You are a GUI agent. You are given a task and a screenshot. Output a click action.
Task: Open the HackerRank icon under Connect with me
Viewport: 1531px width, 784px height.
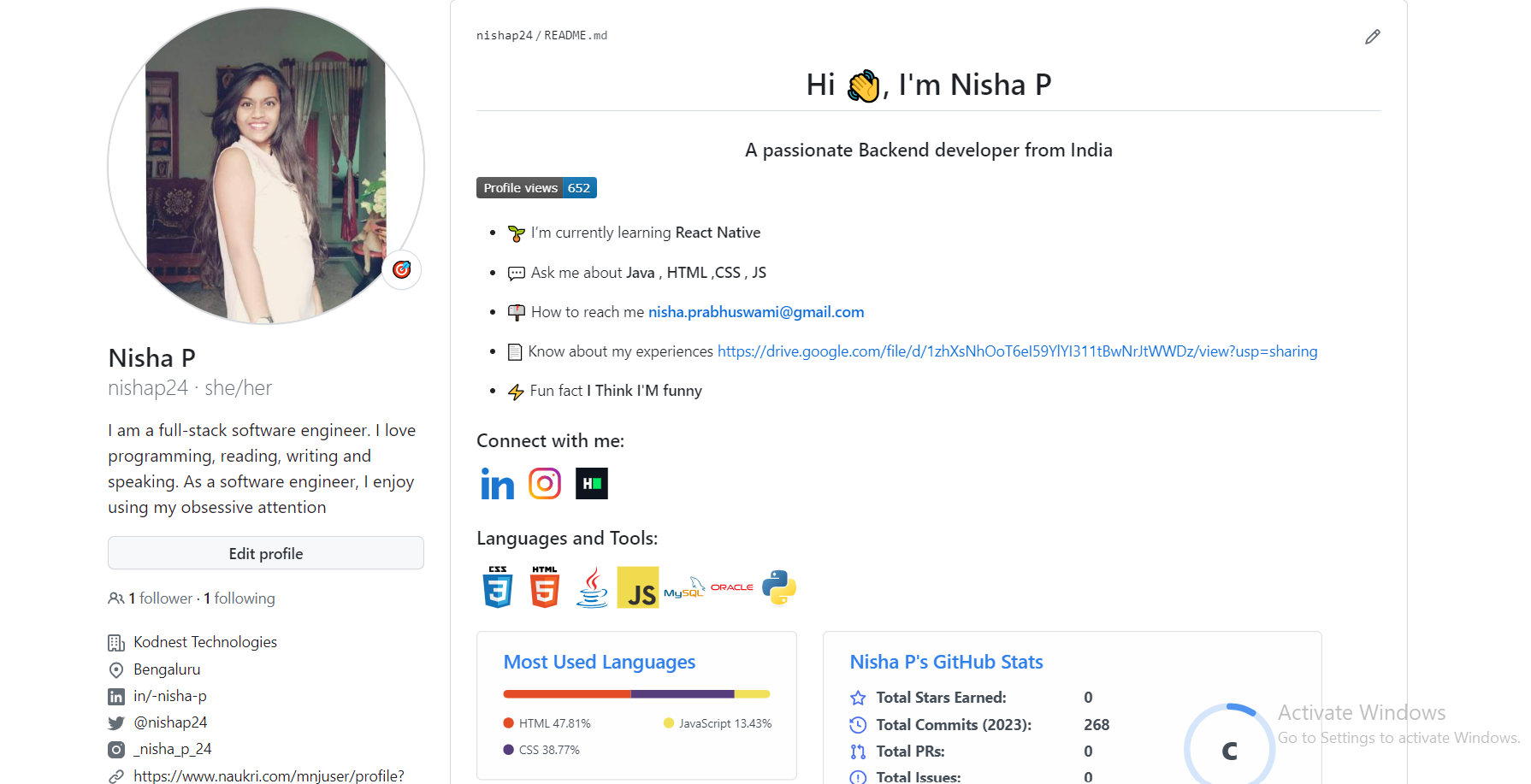(x=592, y=484)
